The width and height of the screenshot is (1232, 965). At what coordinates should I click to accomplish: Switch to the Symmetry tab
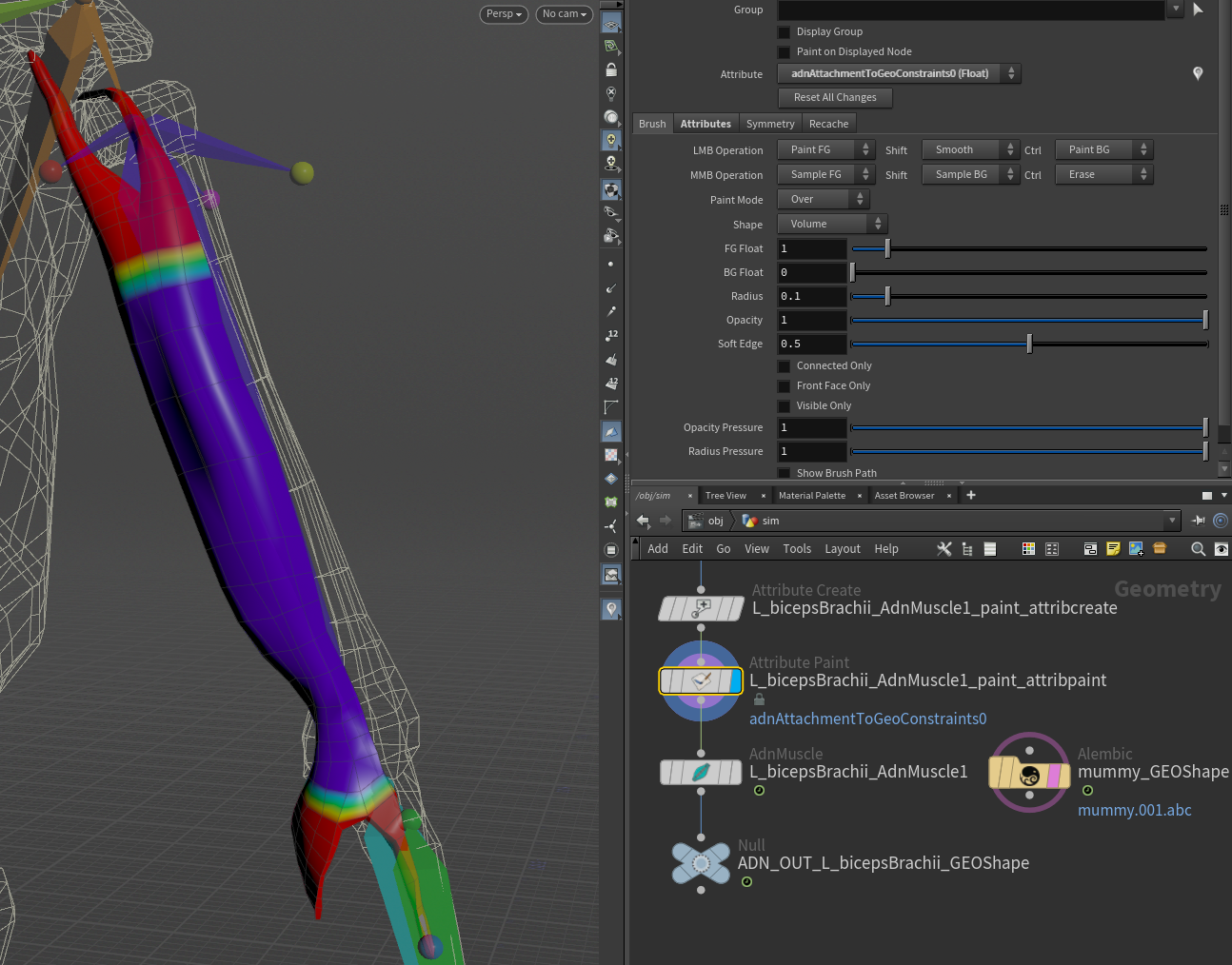770,123
